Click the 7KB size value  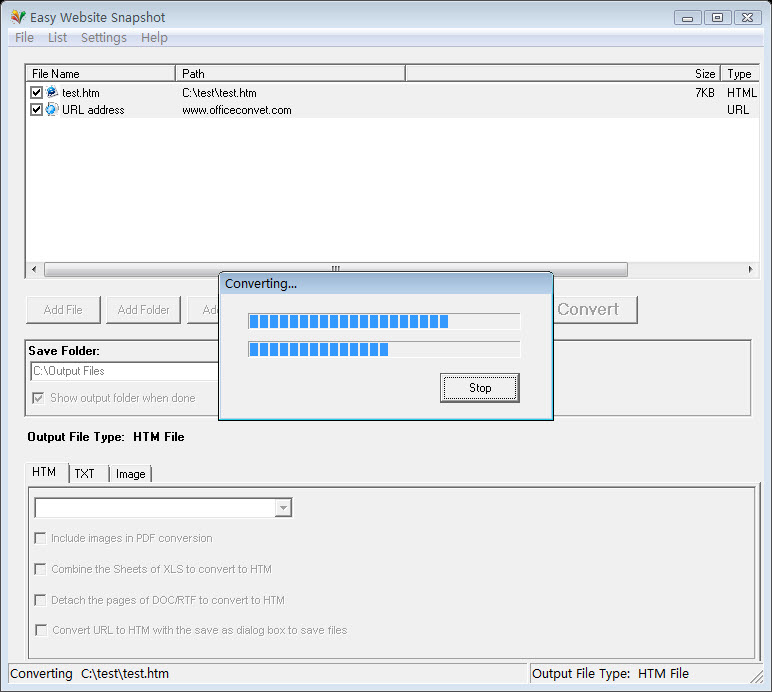pos(705,93)
